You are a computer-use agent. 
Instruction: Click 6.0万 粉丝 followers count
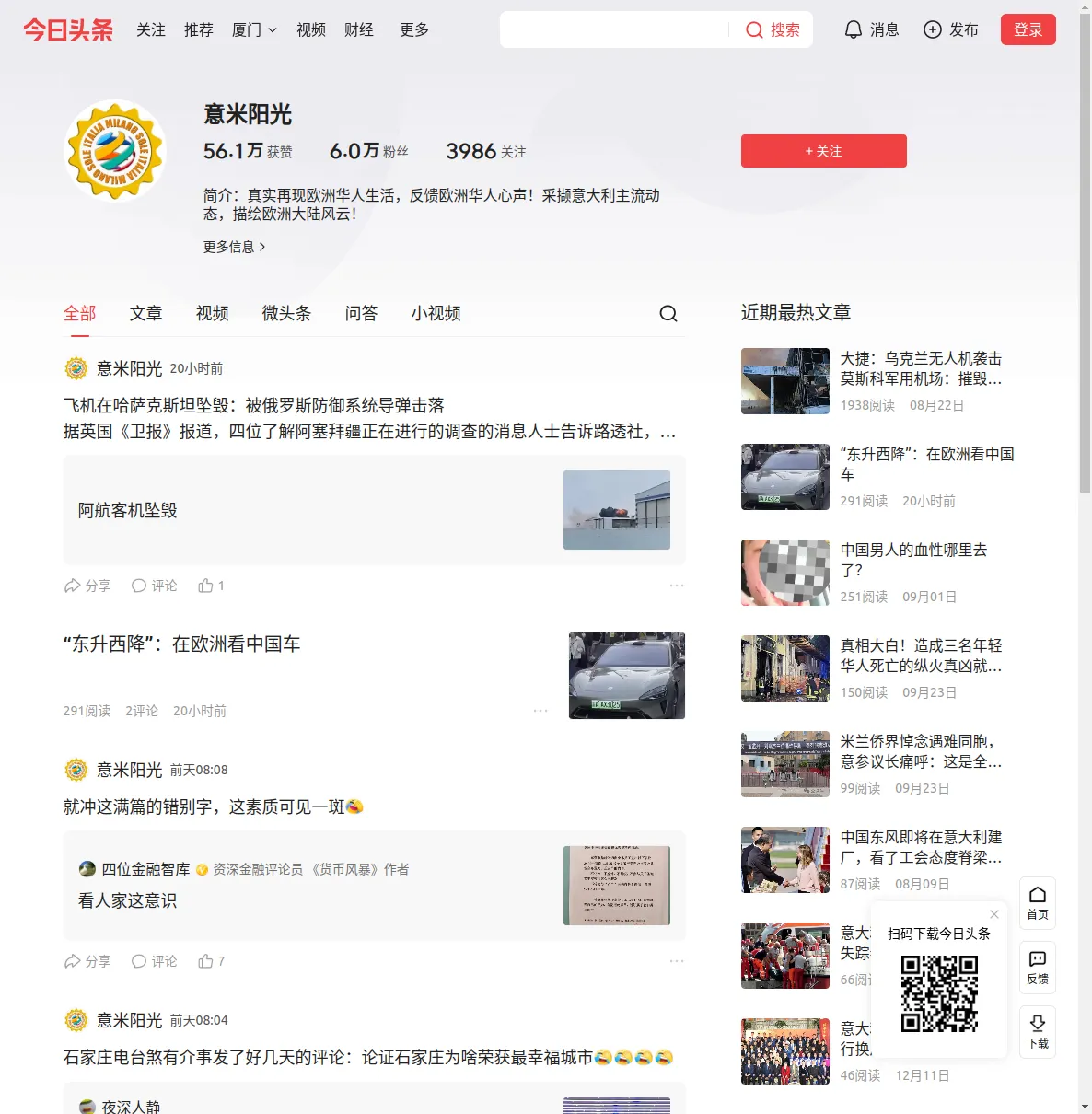coord(369,151)
